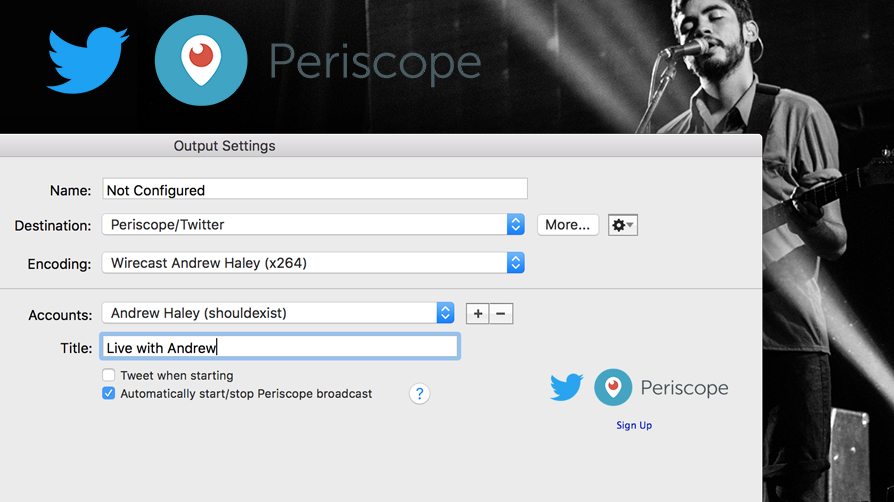Click the large Periscope logo in banner
The height and width of the screenshot is (502, 894).
coord(200,61)
